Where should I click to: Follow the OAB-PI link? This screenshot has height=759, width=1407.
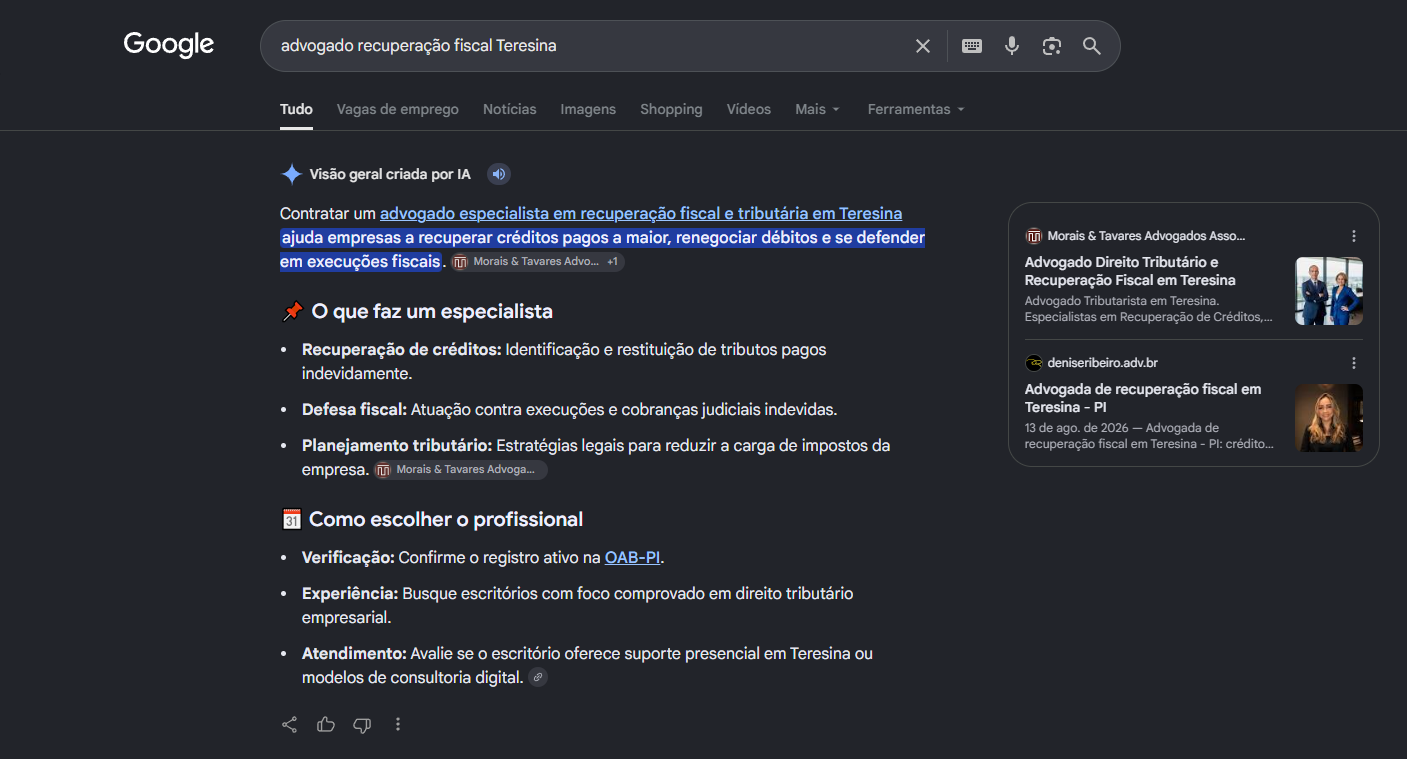pos(632,557)
